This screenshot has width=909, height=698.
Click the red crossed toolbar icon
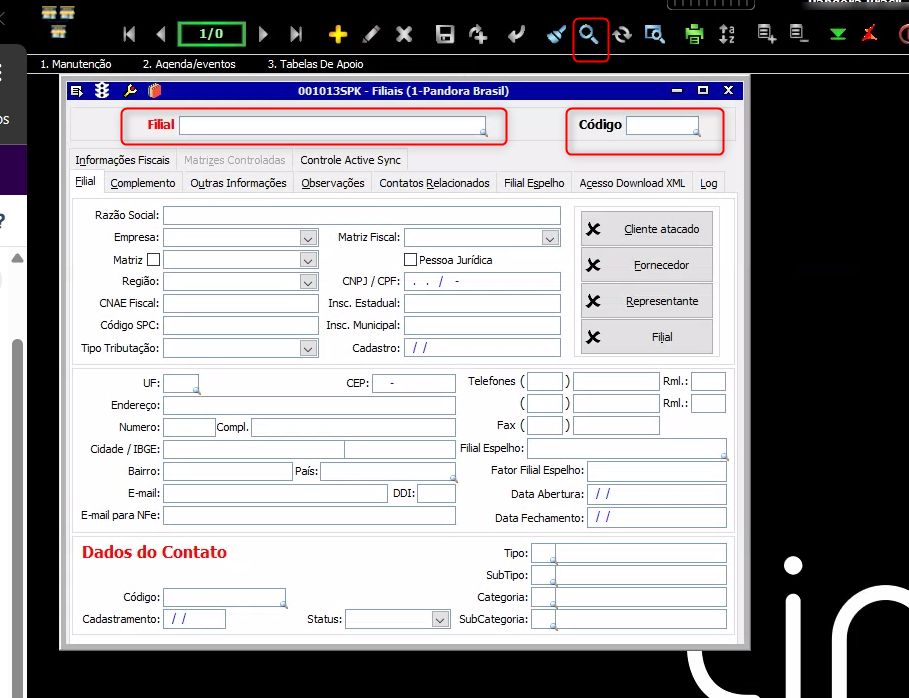click(x=869, y=34)
